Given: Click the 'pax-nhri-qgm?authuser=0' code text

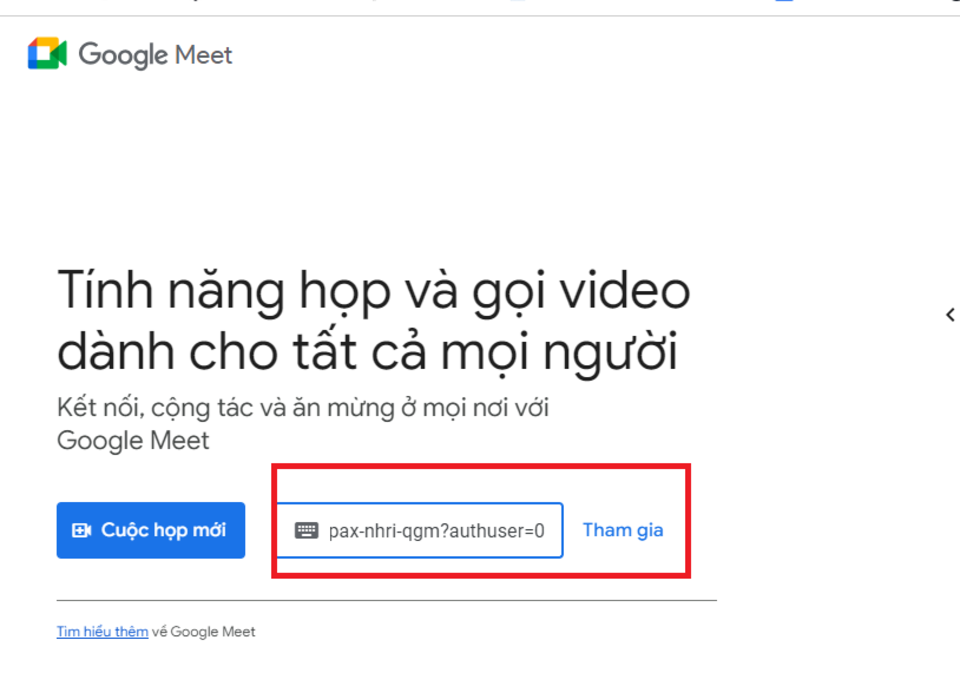Looking at the screenshot, I should [x=436, y=531].
